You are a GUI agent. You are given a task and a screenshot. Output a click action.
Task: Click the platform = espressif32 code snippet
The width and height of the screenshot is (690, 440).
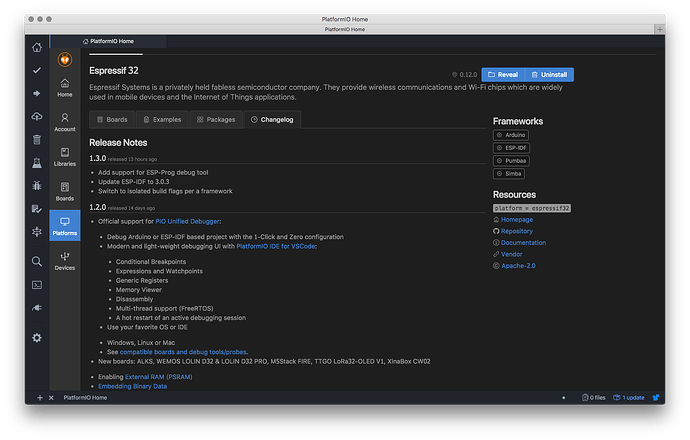point(532,208)
